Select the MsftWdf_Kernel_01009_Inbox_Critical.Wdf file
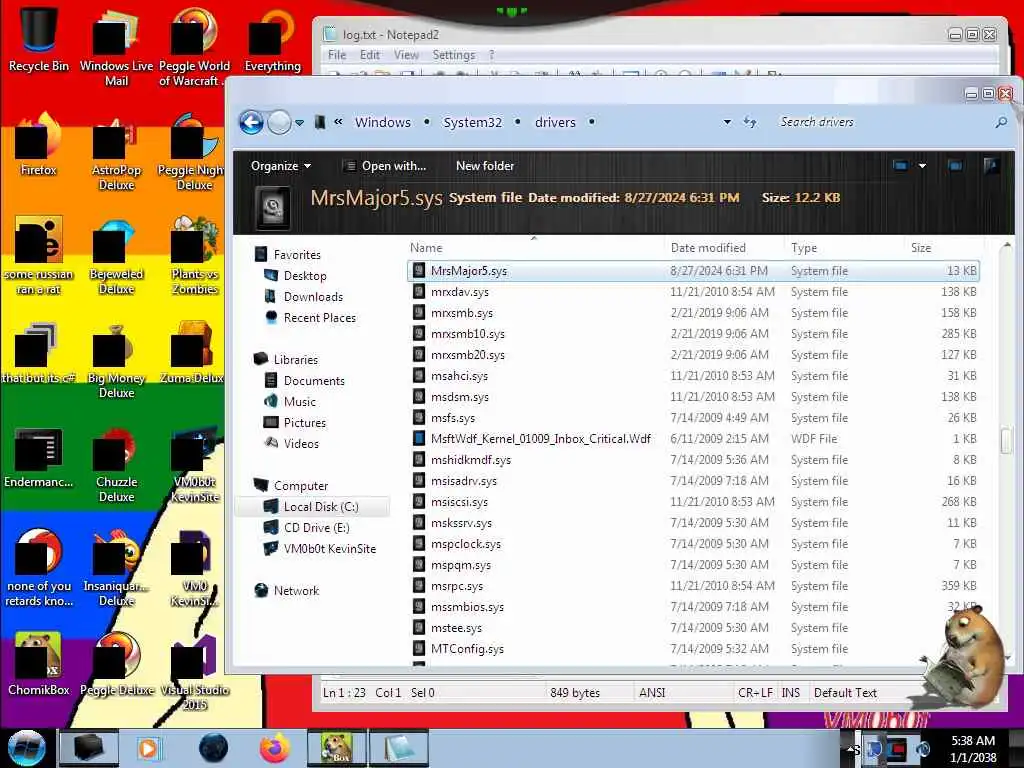Viewport: 1024px width, 768px height. tap(540, 438)
